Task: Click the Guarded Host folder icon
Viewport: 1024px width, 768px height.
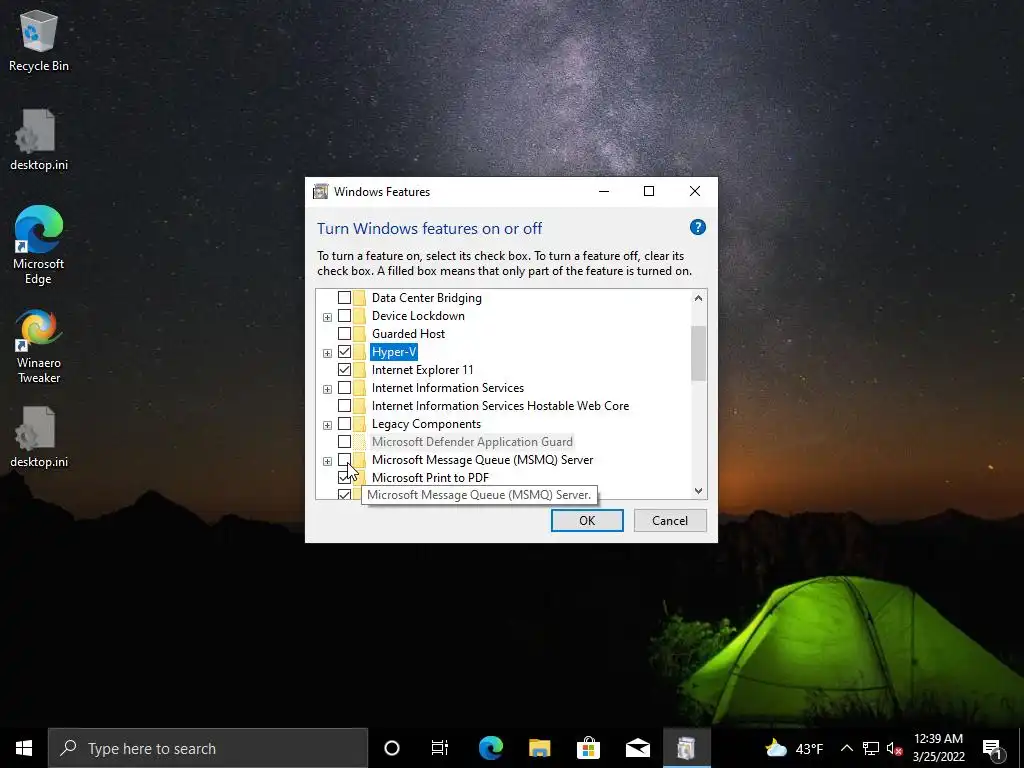Action: pyautogui.click(x=359, y=334)
